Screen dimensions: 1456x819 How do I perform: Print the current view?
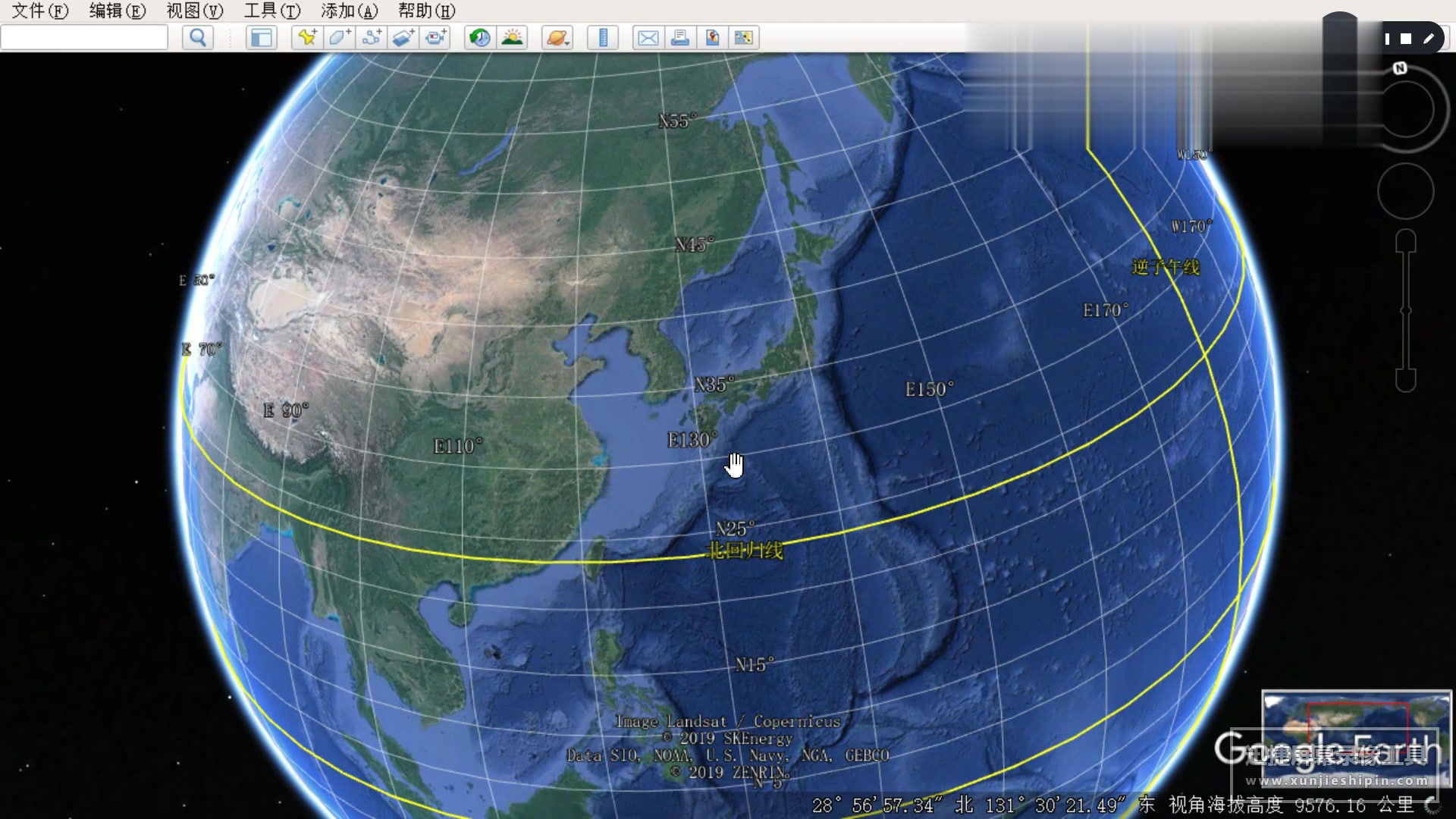click(680, 37)
